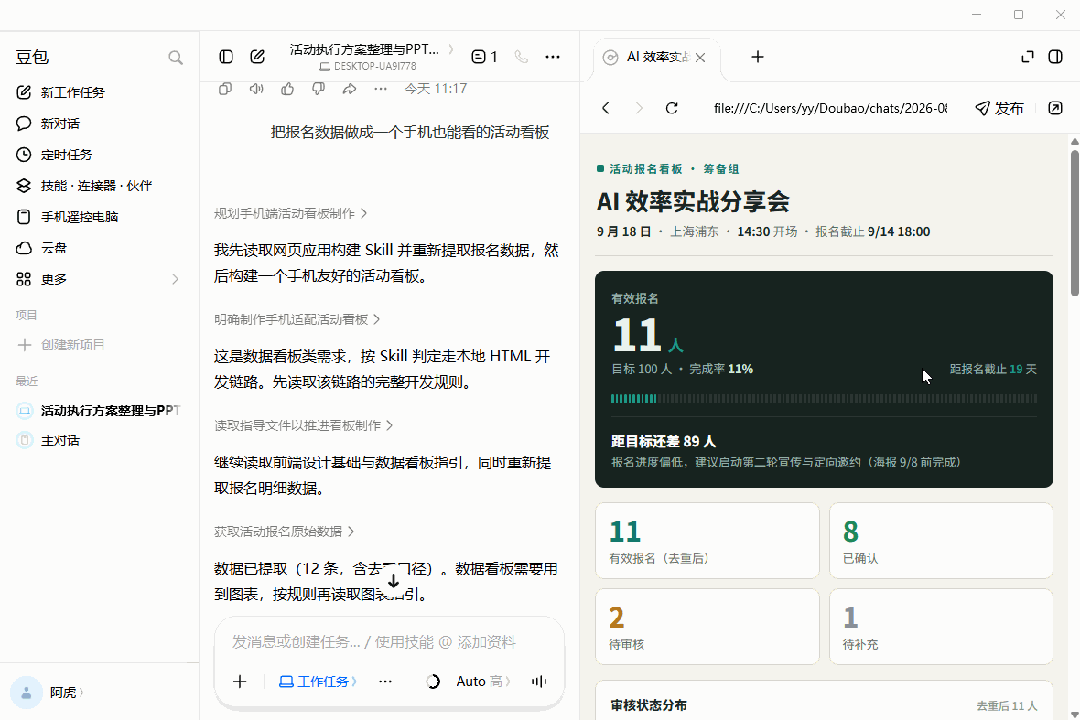This screenshot has width=1080, height=720.
Task: Click registration progress bar in dashboard
Action: point(824,398)
